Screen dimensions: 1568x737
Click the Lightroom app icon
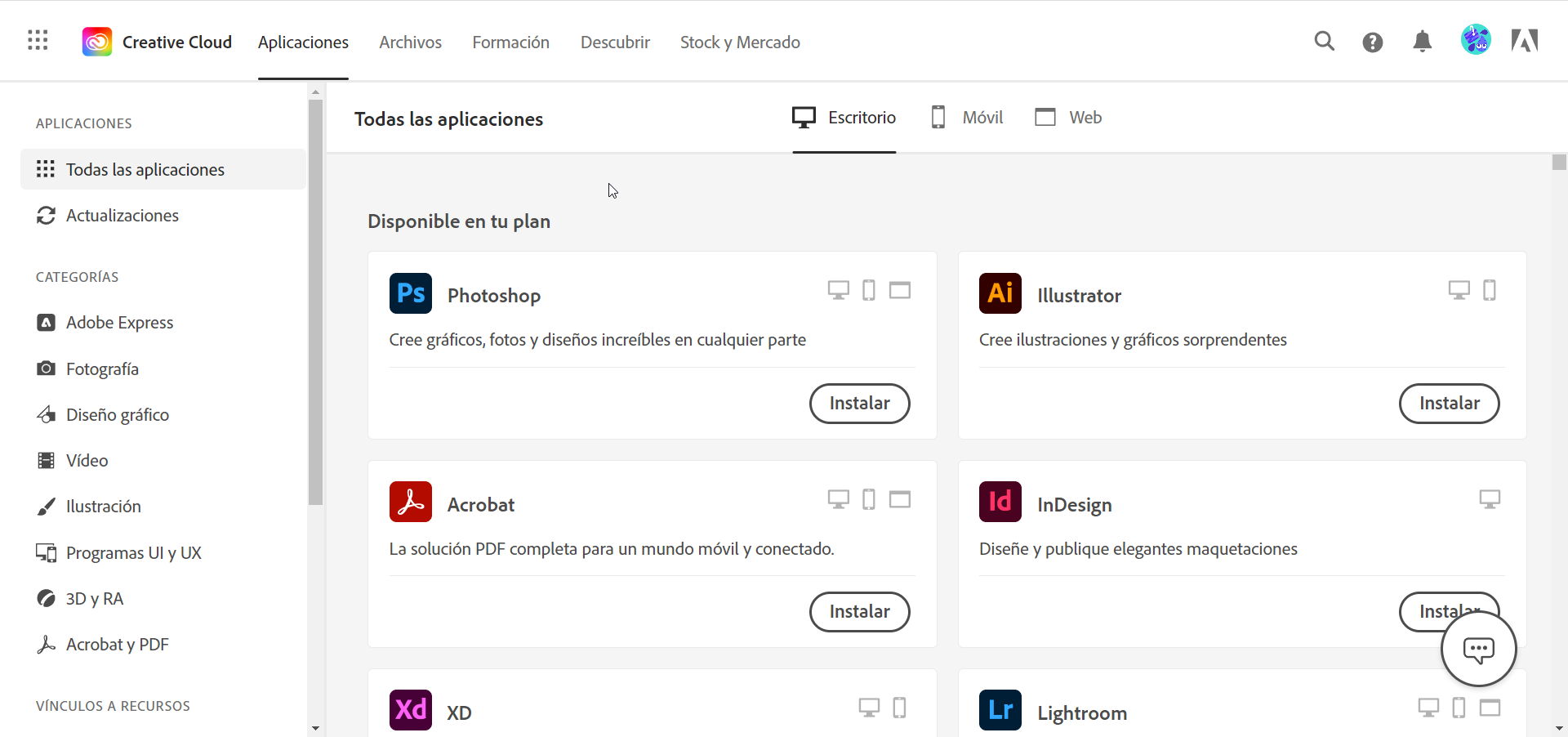(1000, 710)
